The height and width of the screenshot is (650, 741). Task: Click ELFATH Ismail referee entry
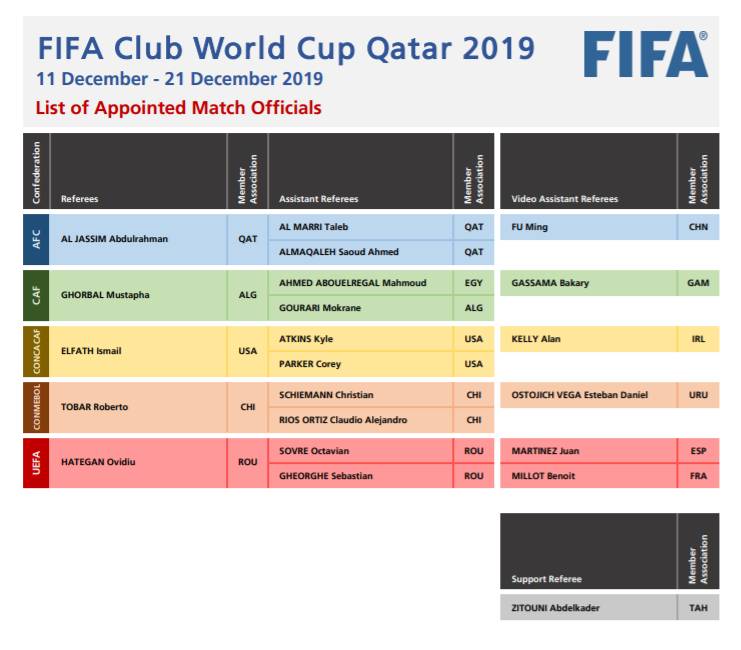pyautogui.click(x=138, y=351)
